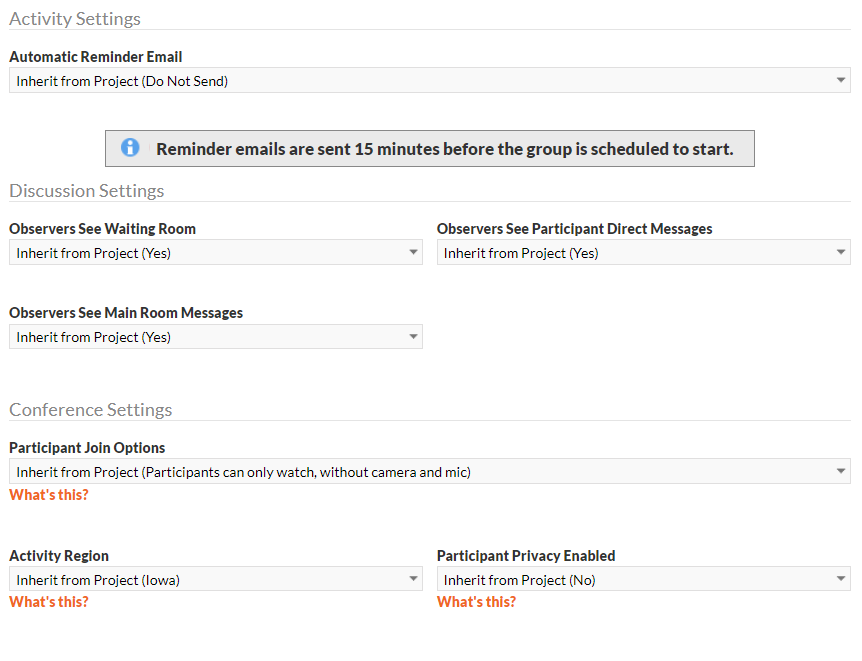Screen dimensions: 862x661
Task: Click the Activity Region label
Action: tap(59, 556)
